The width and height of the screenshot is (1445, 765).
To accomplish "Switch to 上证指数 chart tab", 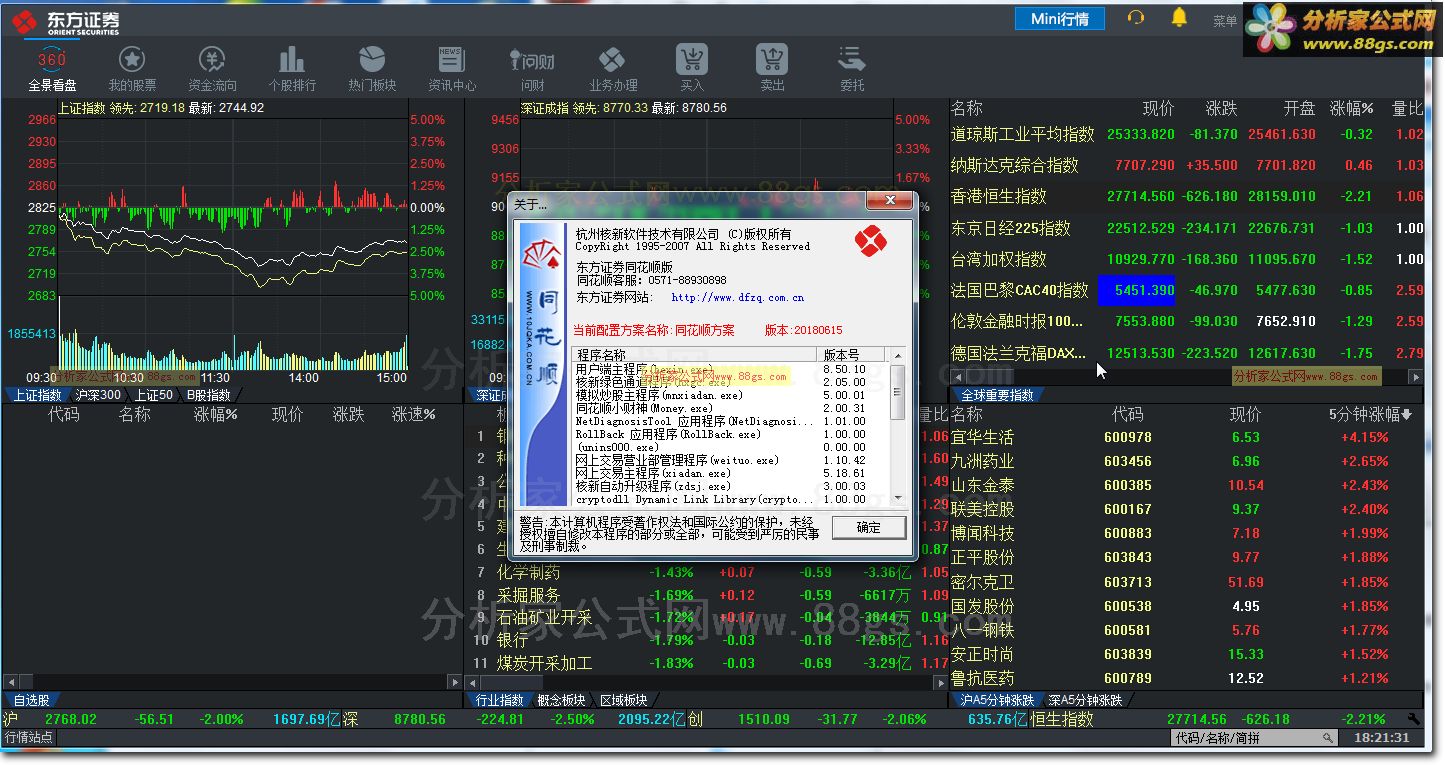I will click(x=37, y=395).
